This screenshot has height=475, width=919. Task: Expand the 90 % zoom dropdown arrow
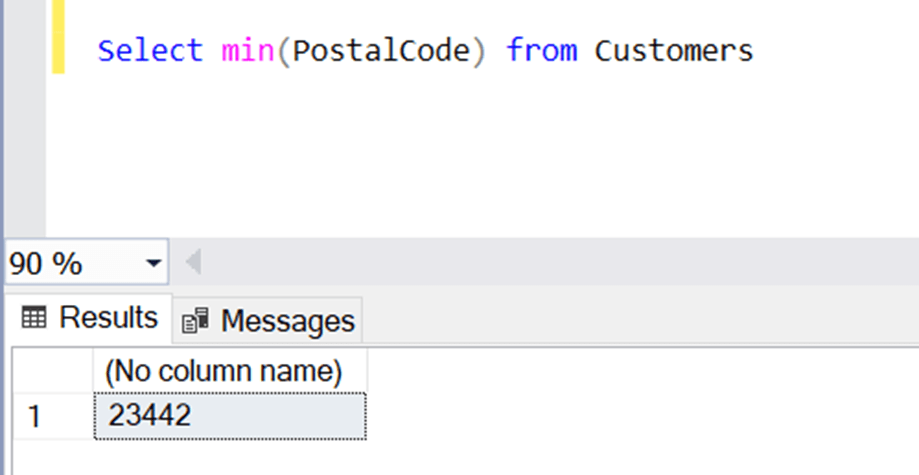pos(153,265)
